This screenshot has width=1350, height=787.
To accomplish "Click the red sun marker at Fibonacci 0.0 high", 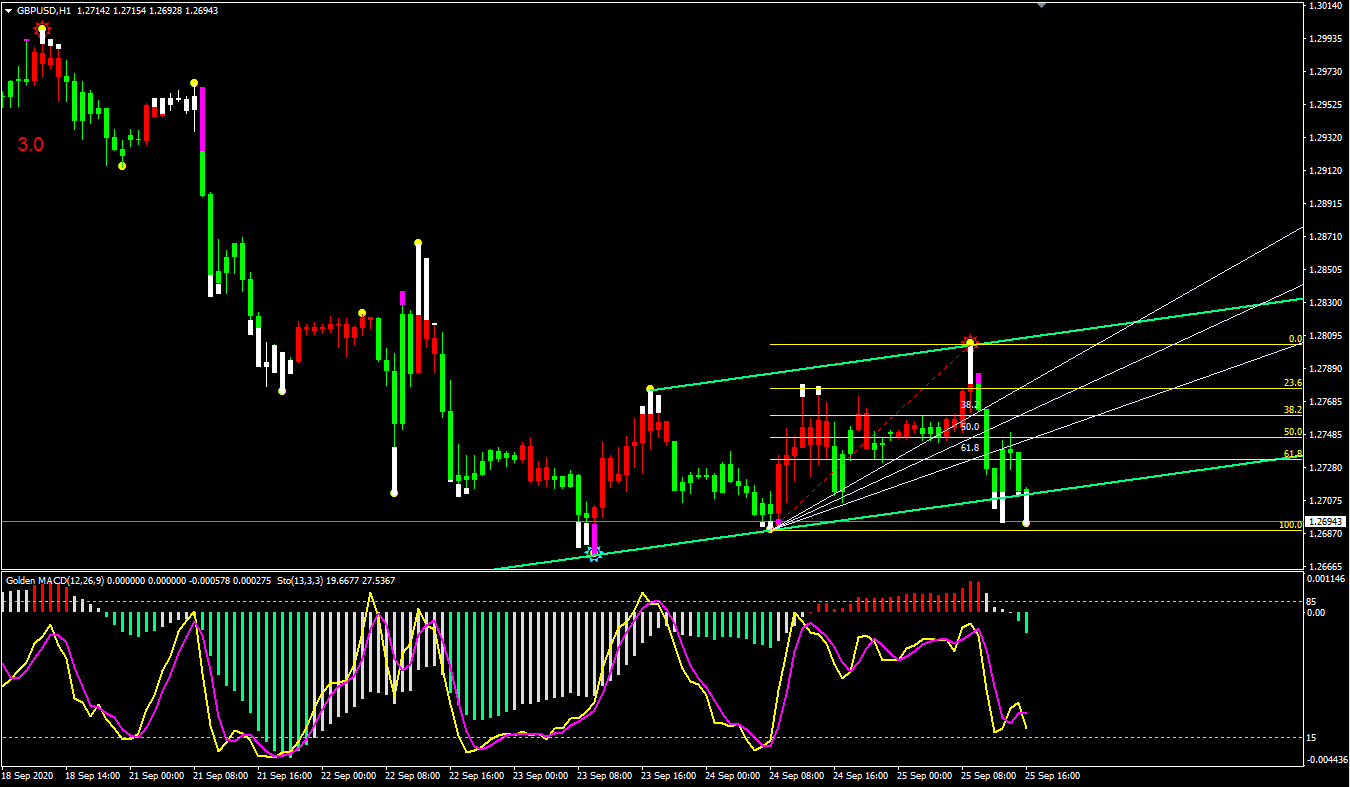I will pos(969,341).
